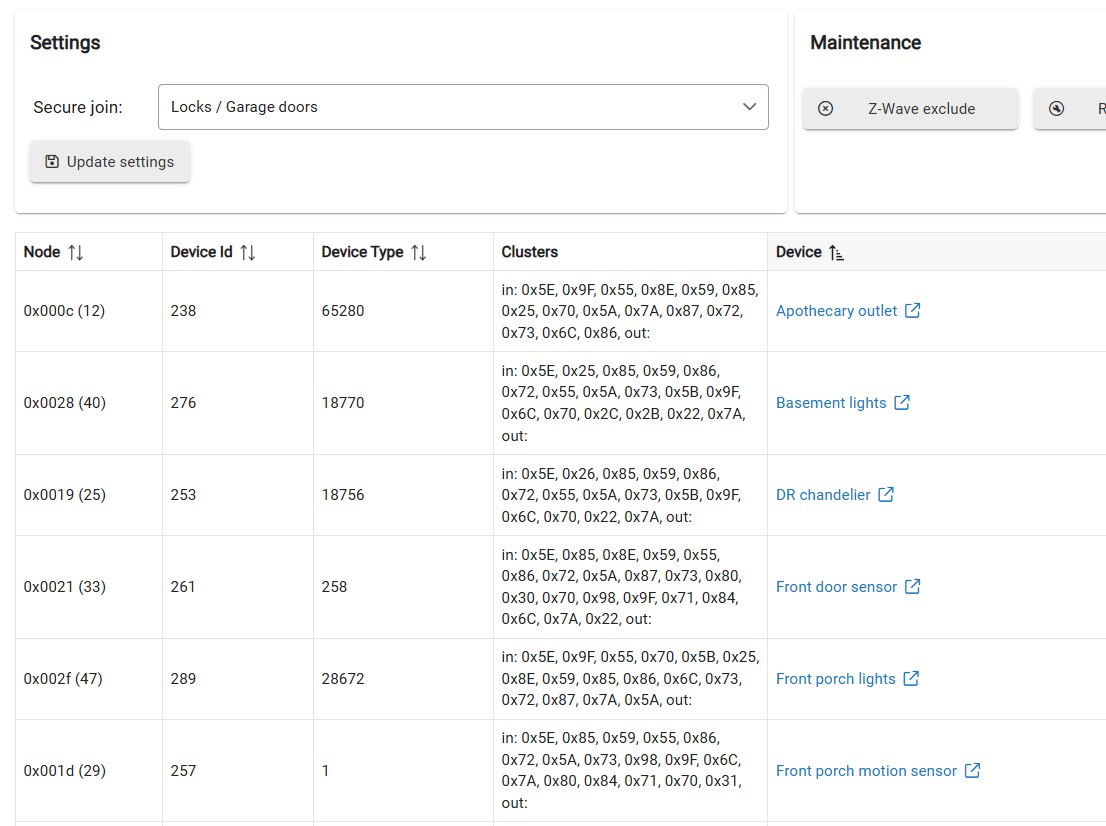Image resolution: width=1106 pixels, height=826 pixels.
Task: Click the Settings panel heading
Action: 65,42
